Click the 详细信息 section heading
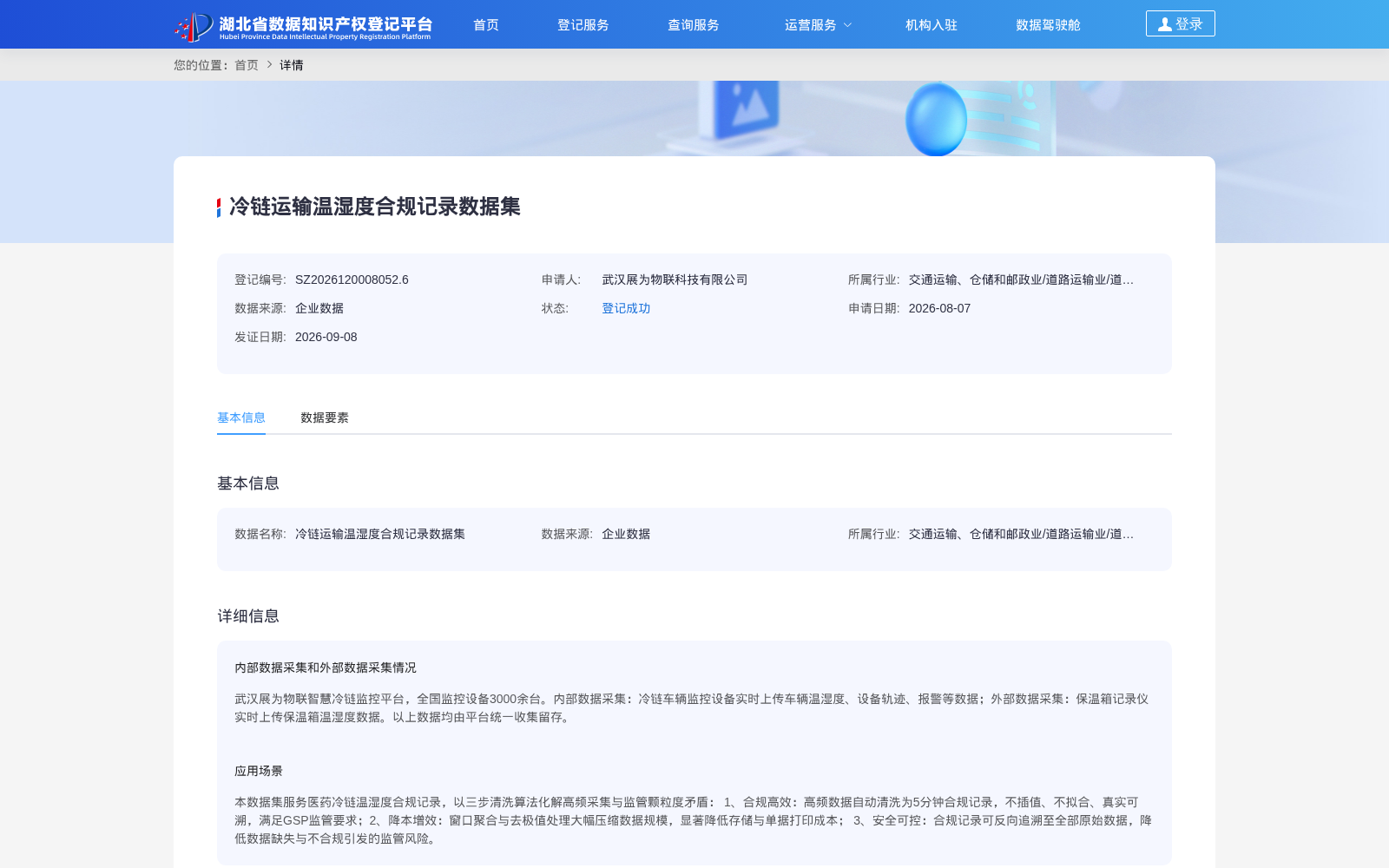Image resolution: width=1389 pixels, height=868 pixels. (248, 616)
